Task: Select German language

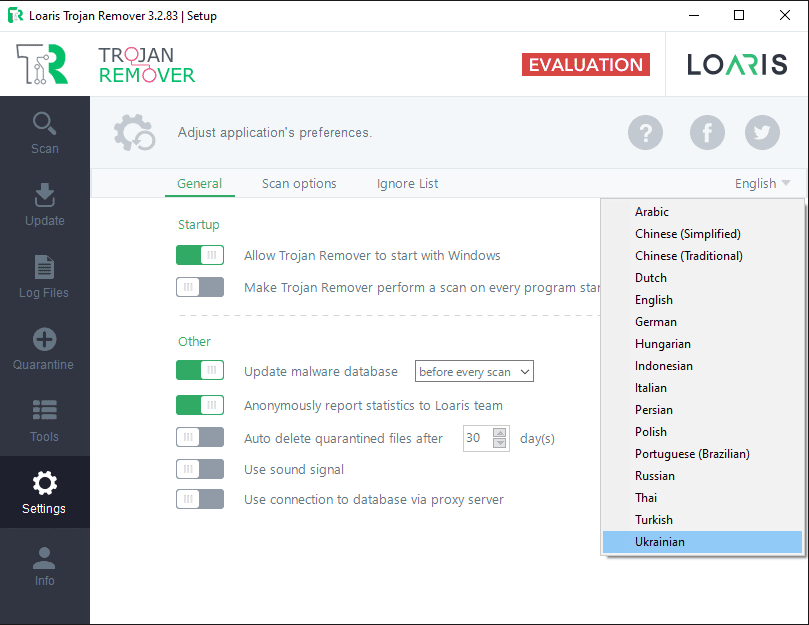Action: point(702,322)
